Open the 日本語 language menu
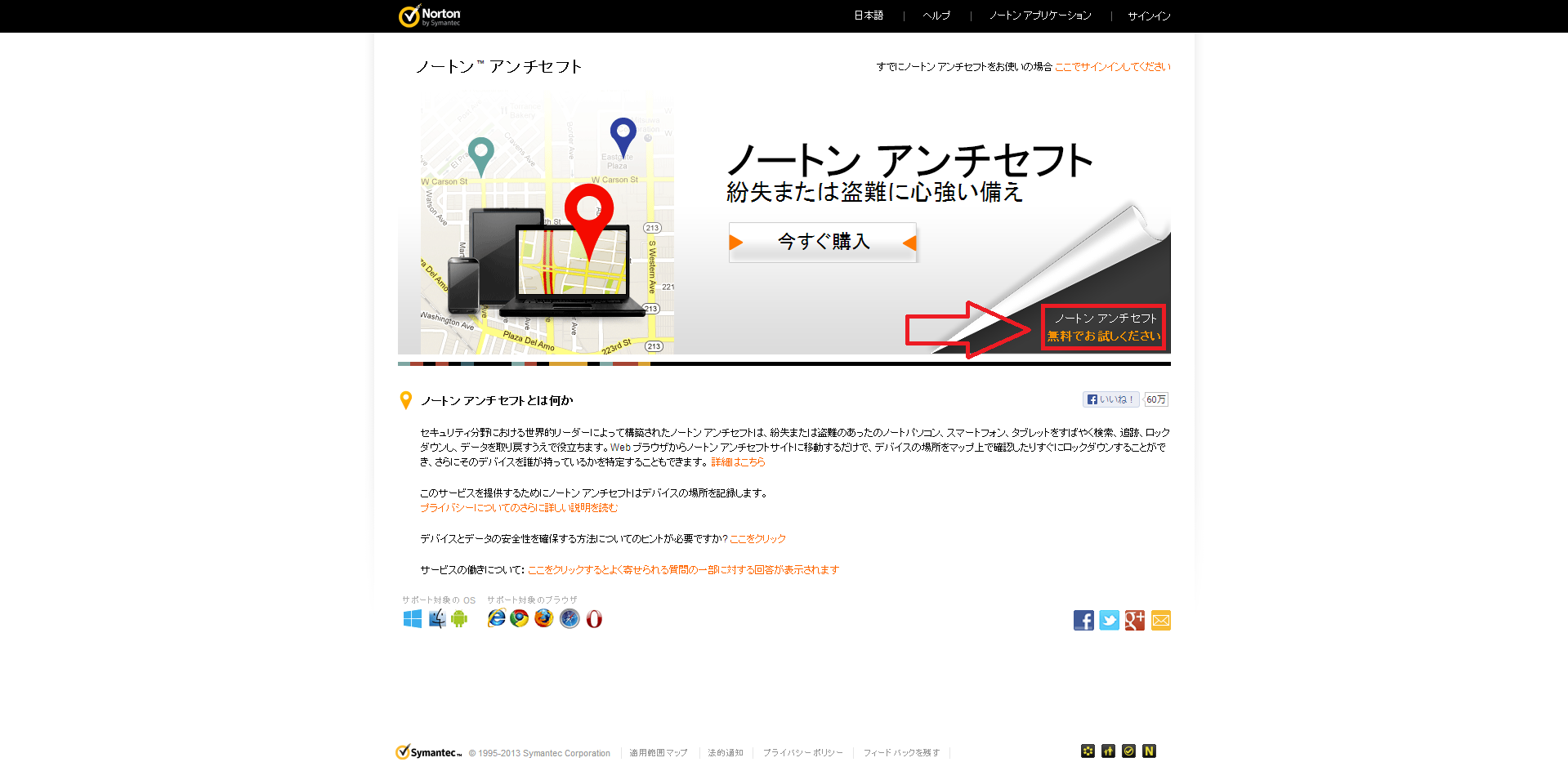The image size is (1568, 780). (869, 16)
